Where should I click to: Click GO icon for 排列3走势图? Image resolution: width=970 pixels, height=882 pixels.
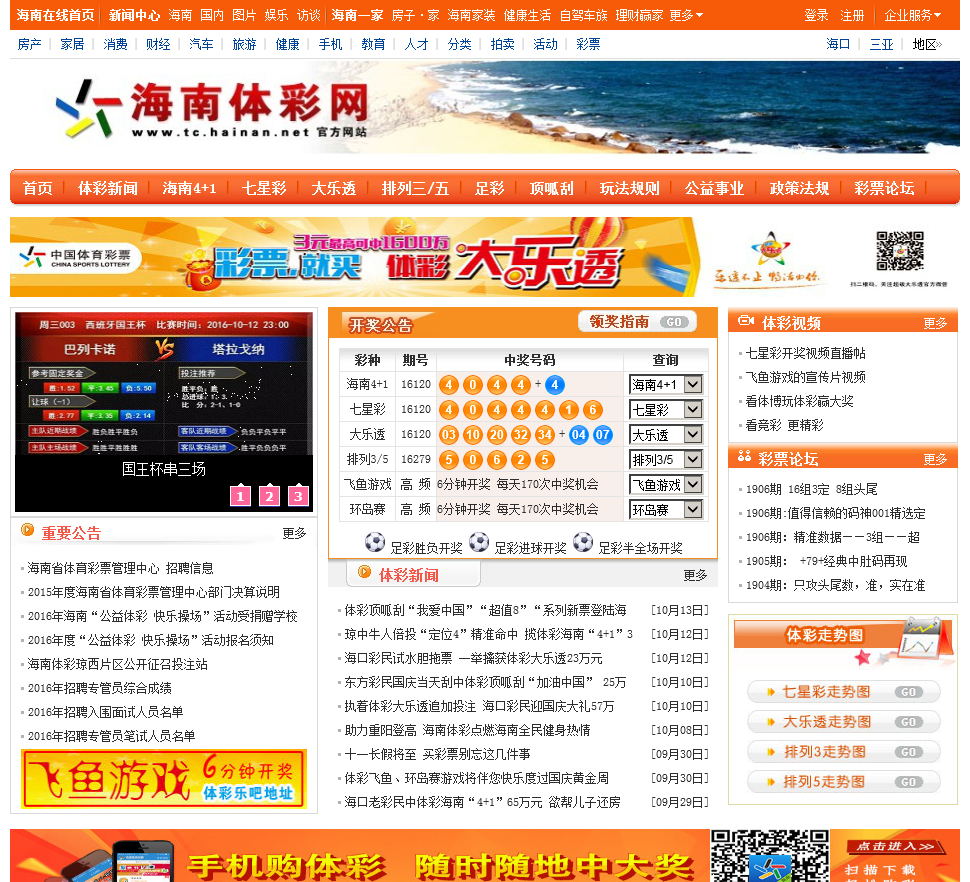(x=908, y=752)
